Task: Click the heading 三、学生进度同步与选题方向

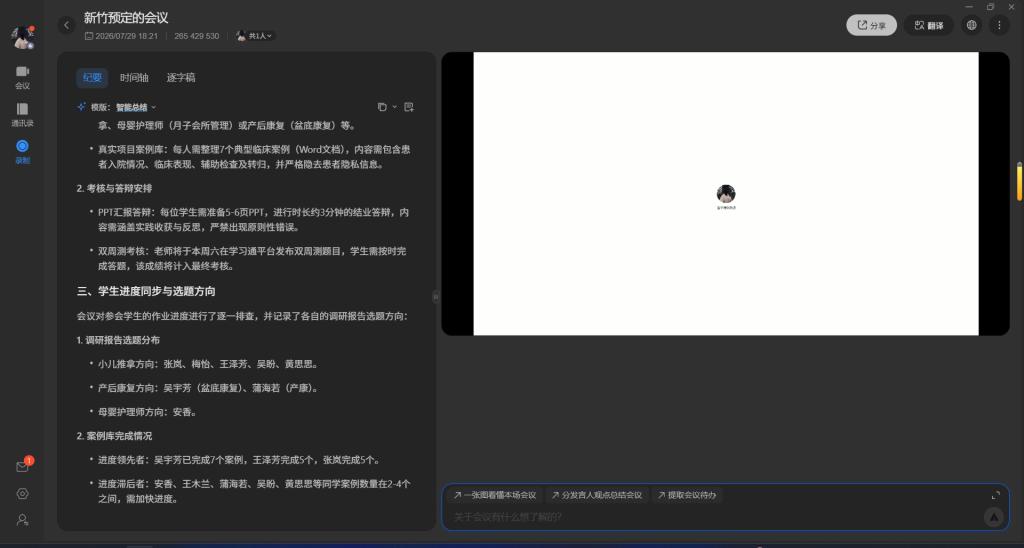Action: click(x=146, y=291)
